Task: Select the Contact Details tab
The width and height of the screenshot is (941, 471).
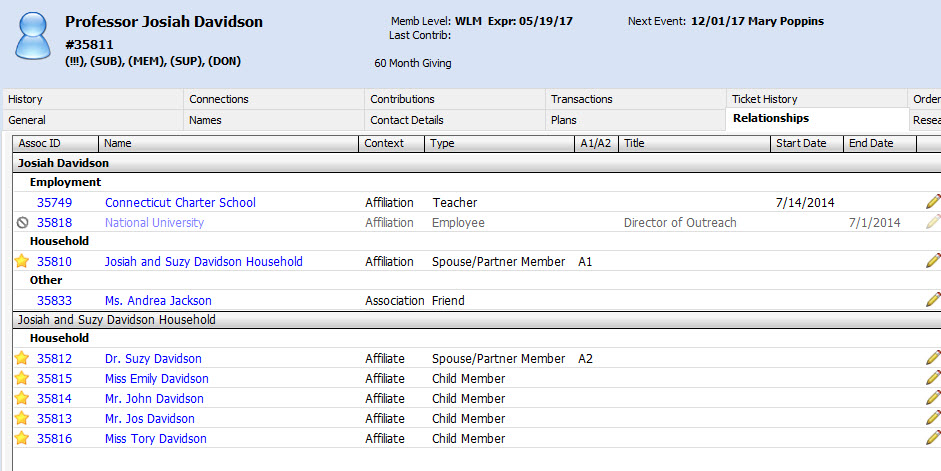Action: pyautogui.click(x=406, y=120)
